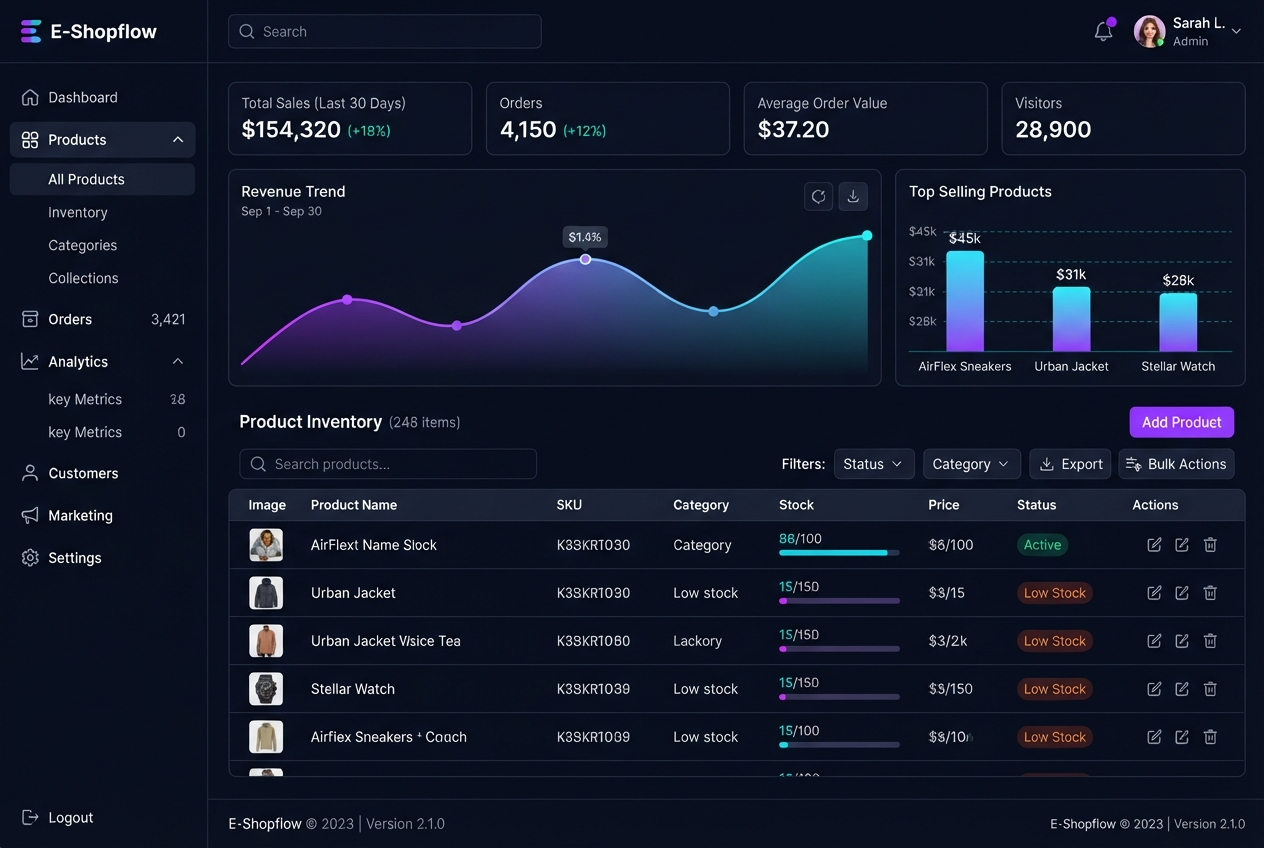This screenshot has height=848, width=1264.
Task: Click the Airflex Sneakers Coach stock bar
Action: [839, 745]
